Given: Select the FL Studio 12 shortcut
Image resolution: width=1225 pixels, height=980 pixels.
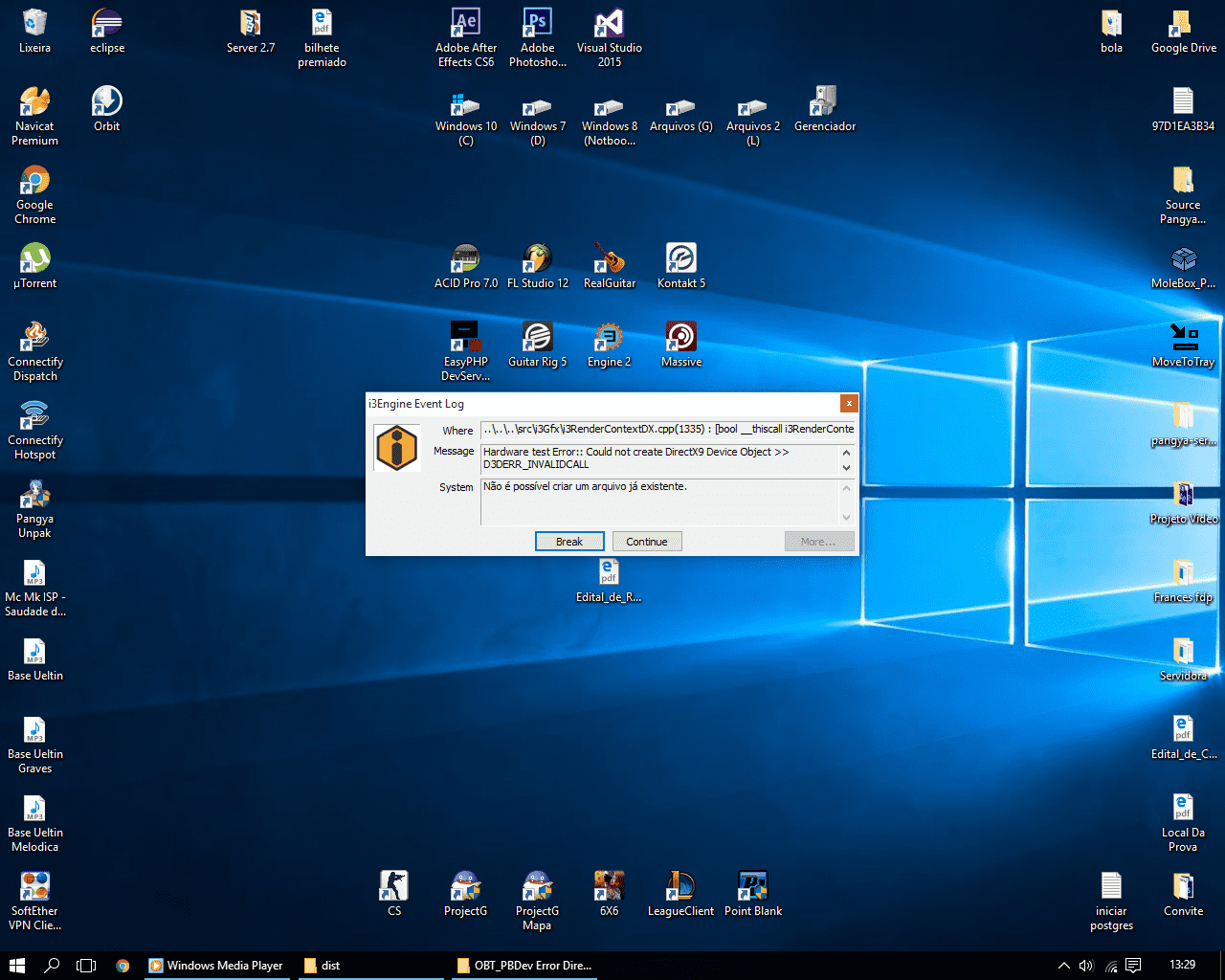Looking at the screenshot, I should click(538, 266).
